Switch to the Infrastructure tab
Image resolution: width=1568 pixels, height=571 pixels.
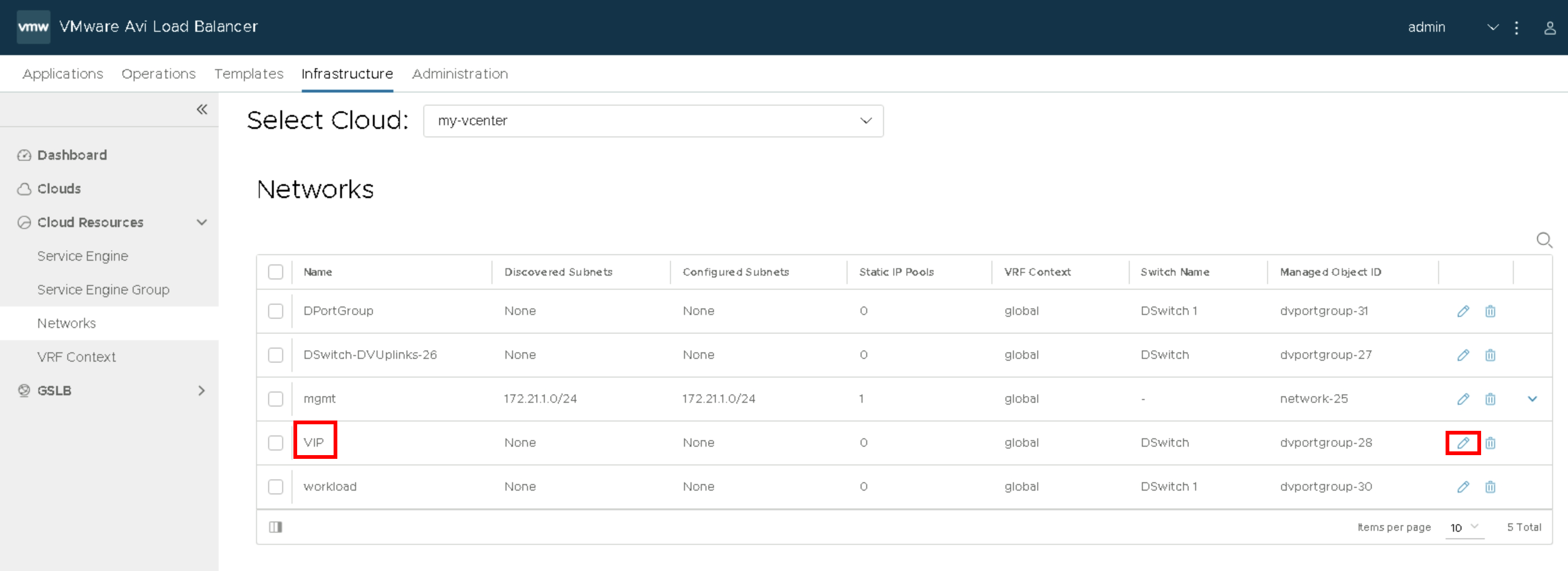tap(347, 74)
